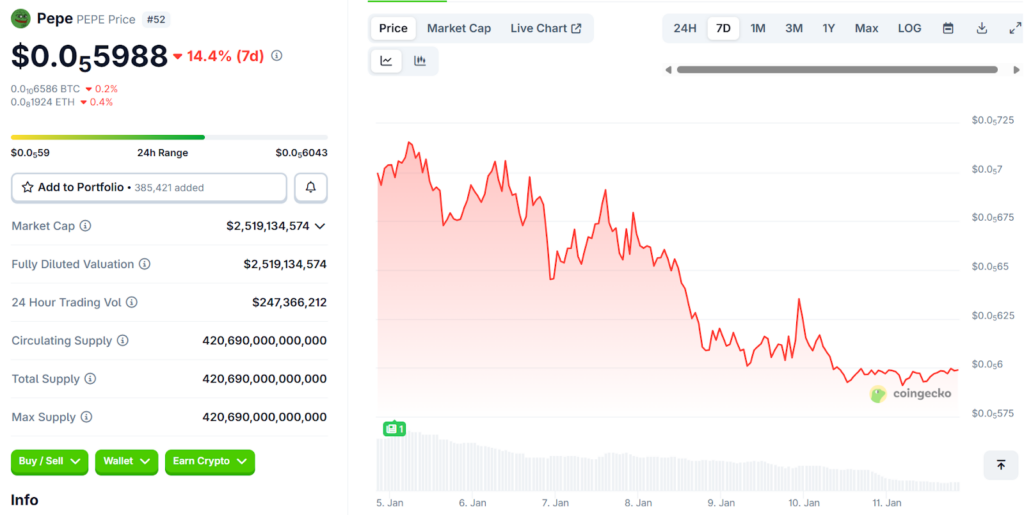Open the calendar date range picker
Image resolution: width=1024 pixels, height=515 pixels.
pos(948,28)
